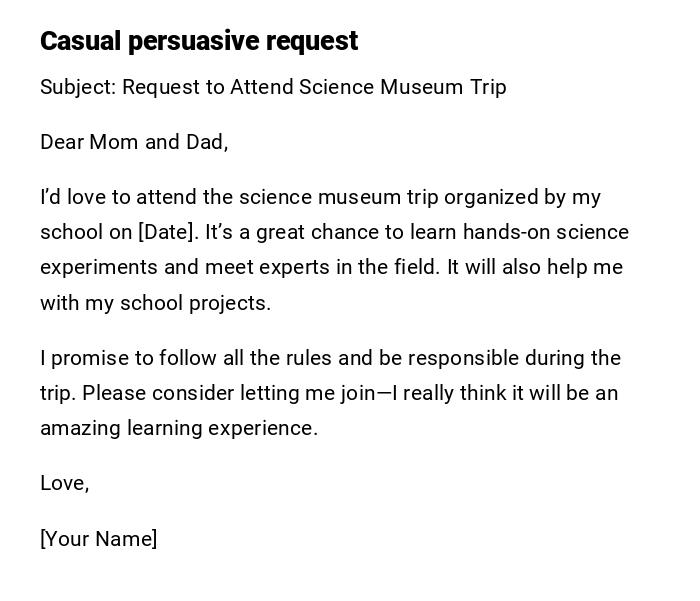
Task: Click the "Love," closing line
Action: tap(64, 483)
